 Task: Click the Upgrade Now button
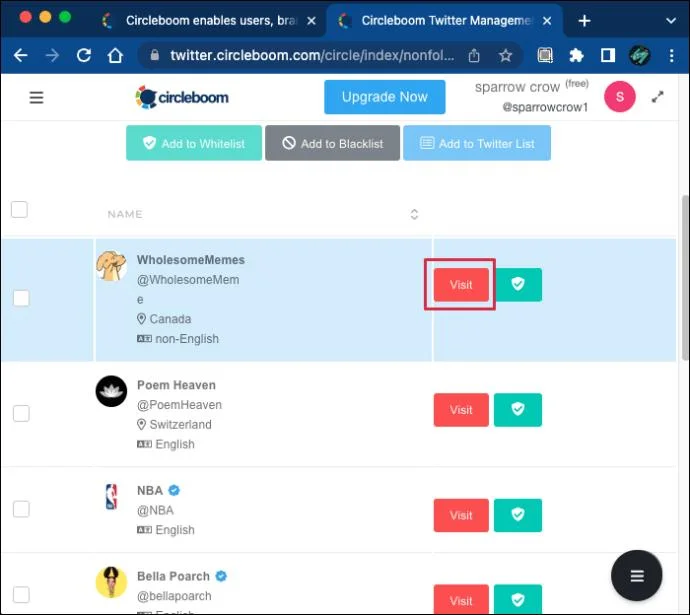pos(385,97)
